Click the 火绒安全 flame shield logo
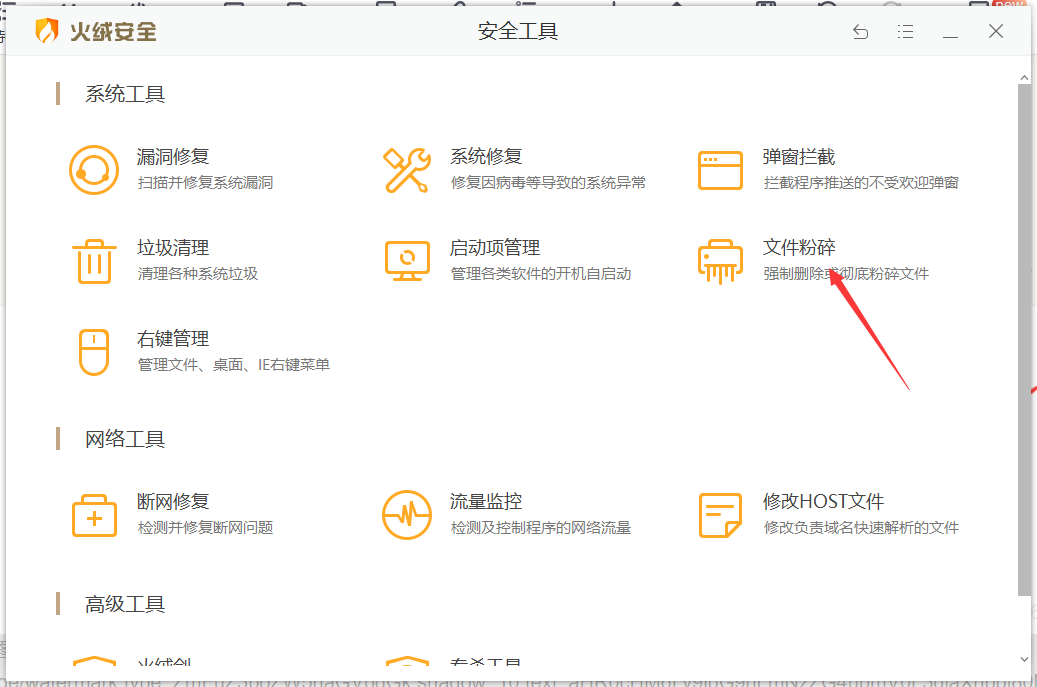This screenshot has height=687, width=1037. 46,31
